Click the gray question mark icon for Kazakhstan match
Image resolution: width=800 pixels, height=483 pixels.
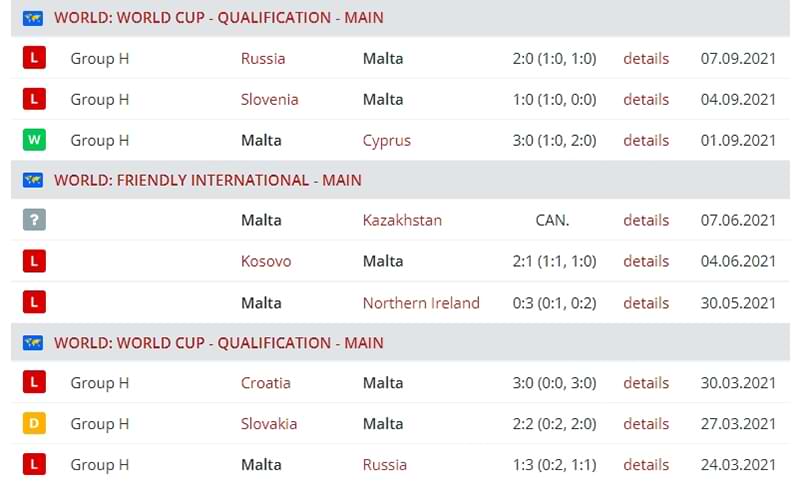tap(34, 220)
